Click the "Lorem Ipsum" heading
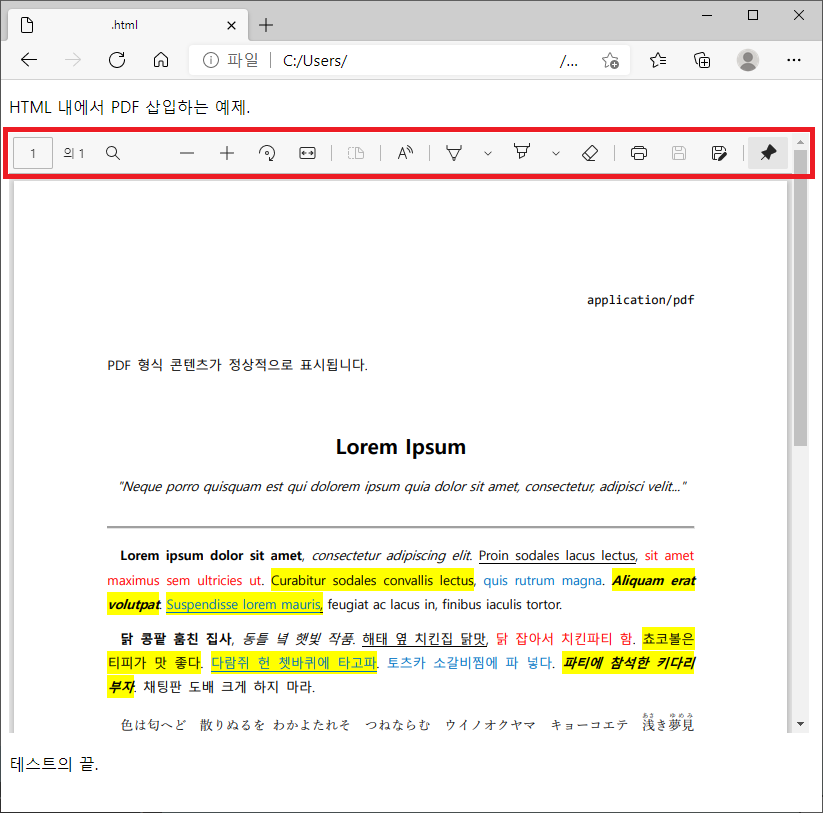 coord(400,447)
